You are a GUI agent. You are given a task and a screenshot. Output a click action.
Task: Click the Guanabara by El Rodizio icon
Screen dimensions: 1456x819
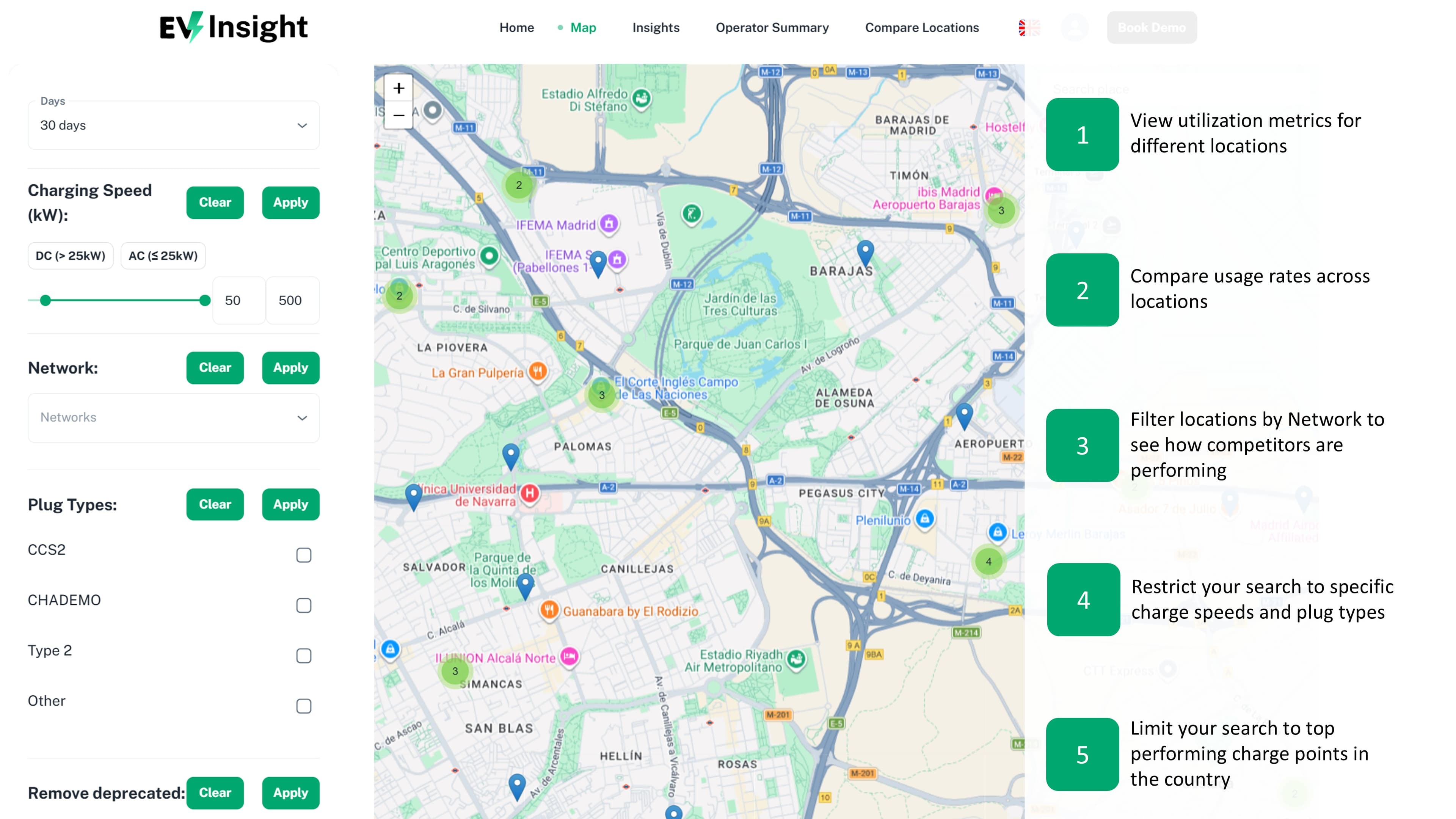pos(549,610)
